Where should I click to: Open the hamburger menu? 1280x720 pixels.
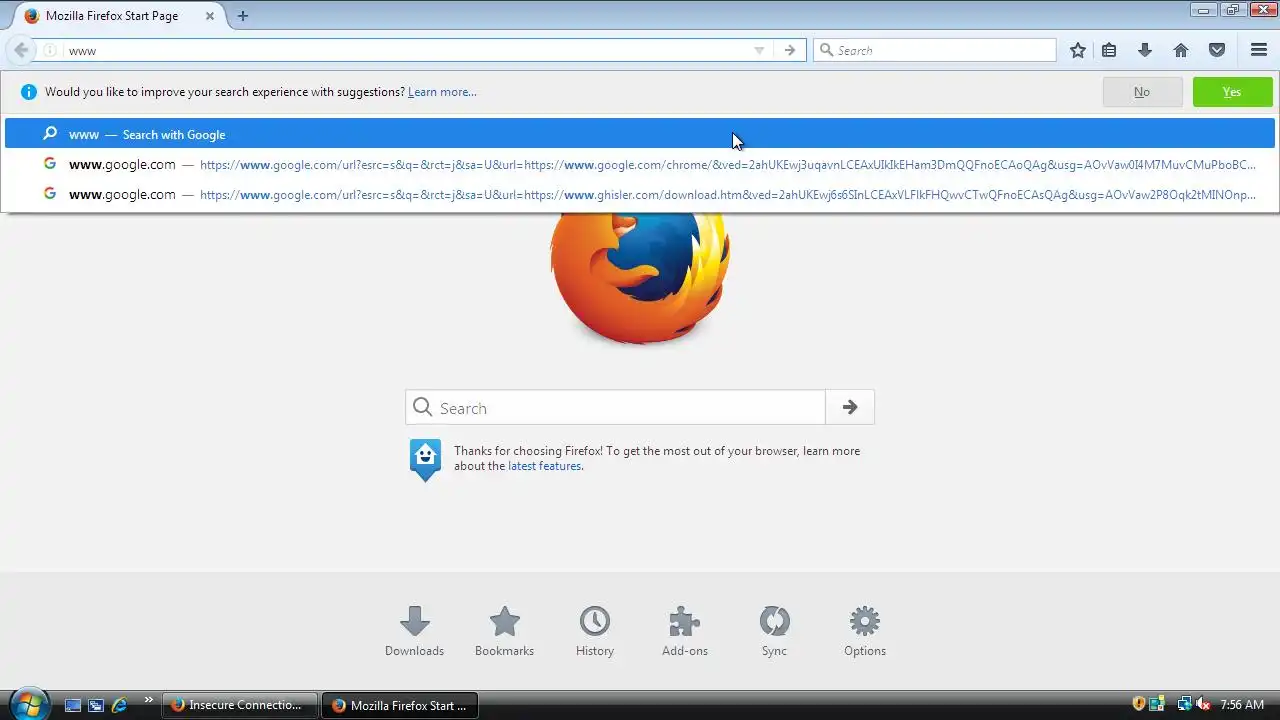[1259, 50]
